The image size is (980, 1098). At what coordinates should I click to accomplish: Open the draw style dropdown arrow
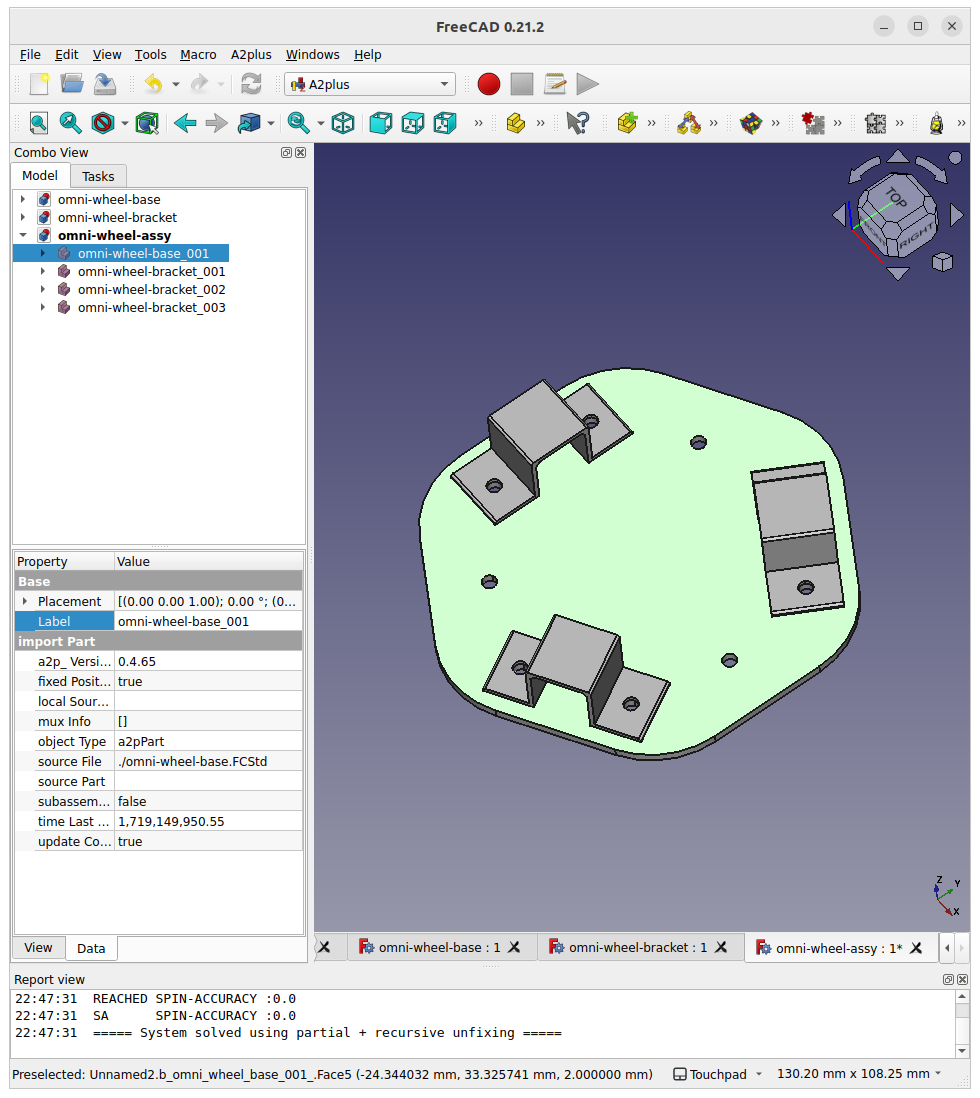125,123
